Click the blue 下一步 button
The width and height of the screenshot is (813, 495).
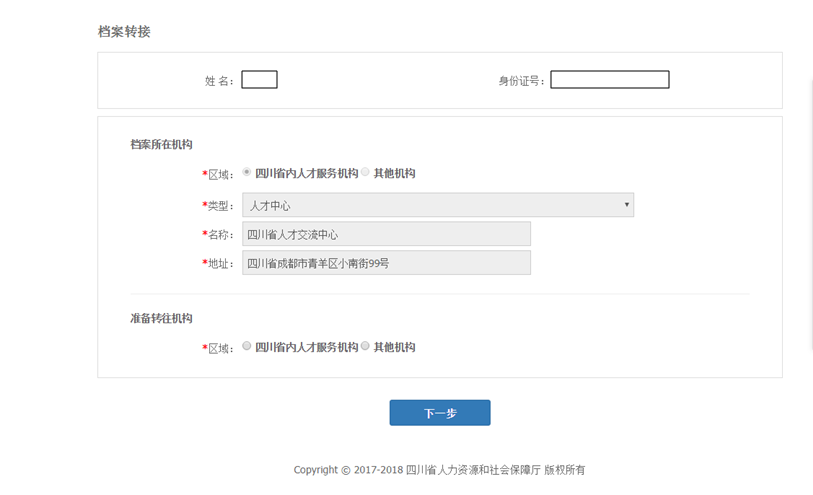(x=440, y=413)
